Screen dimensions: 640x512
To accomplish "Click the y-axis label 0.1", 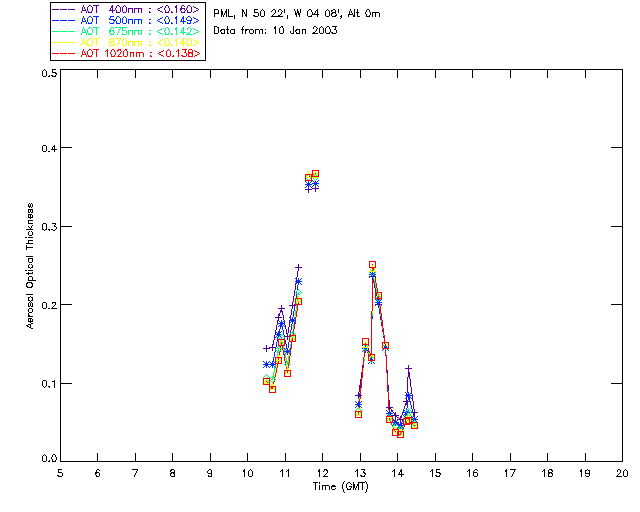I will point(49,384).
